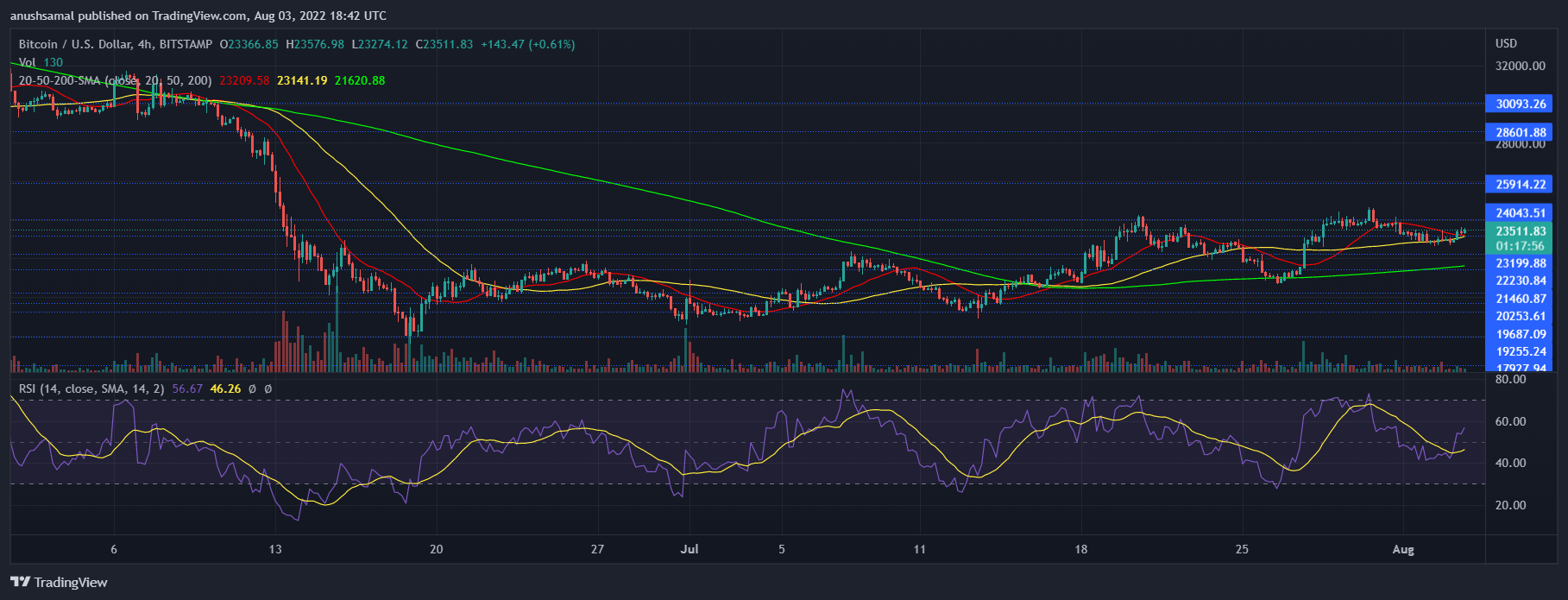Click the 80.00 level on RSI scale

click(1510, 380)
